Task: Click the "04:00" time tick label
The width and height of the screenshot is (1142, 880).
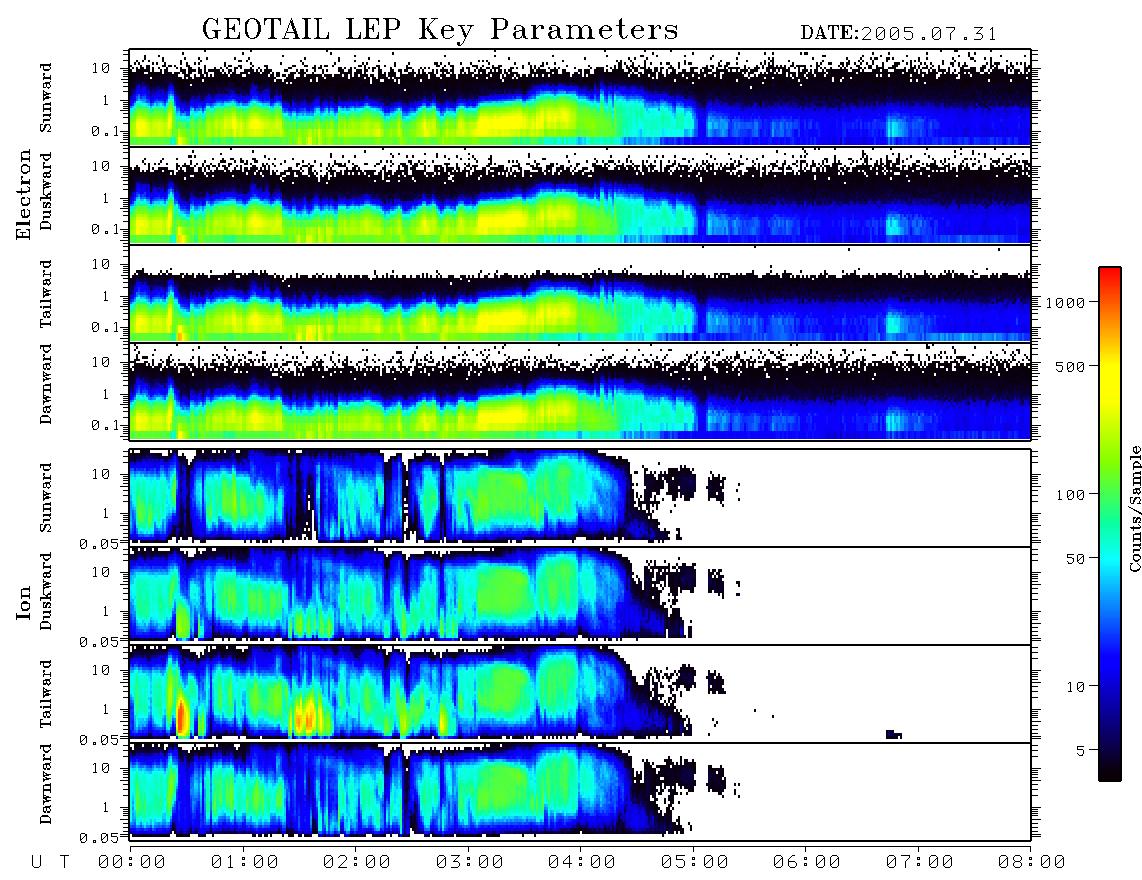Action: click(x=582, y=863)
